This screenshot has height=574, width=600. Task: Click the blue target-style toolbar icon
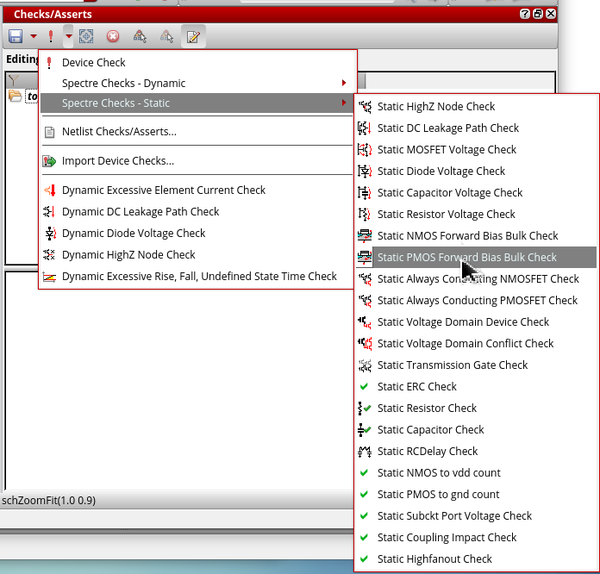pos(86,36)
